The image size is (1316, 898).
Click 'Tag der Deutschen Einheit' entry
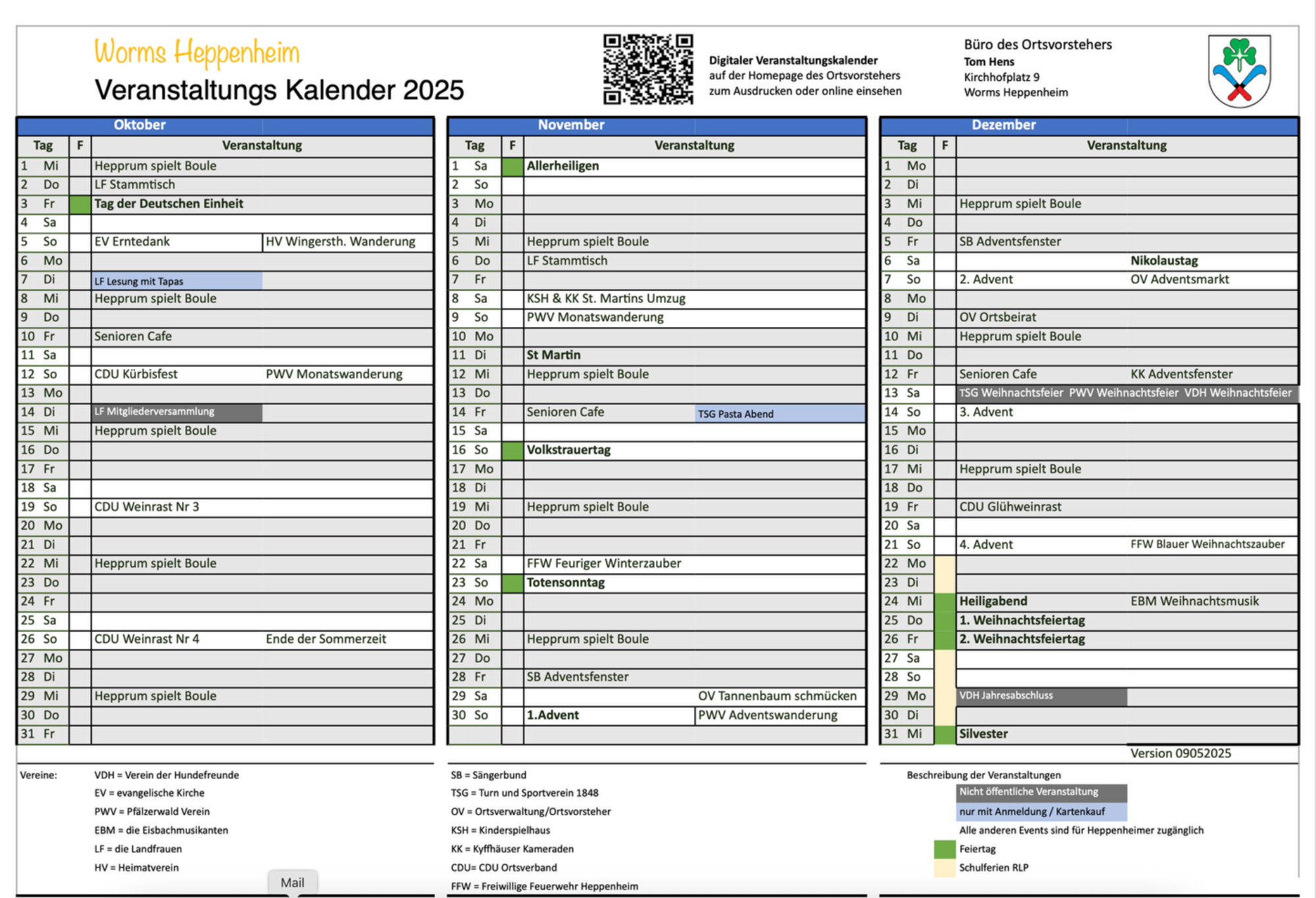168,204
